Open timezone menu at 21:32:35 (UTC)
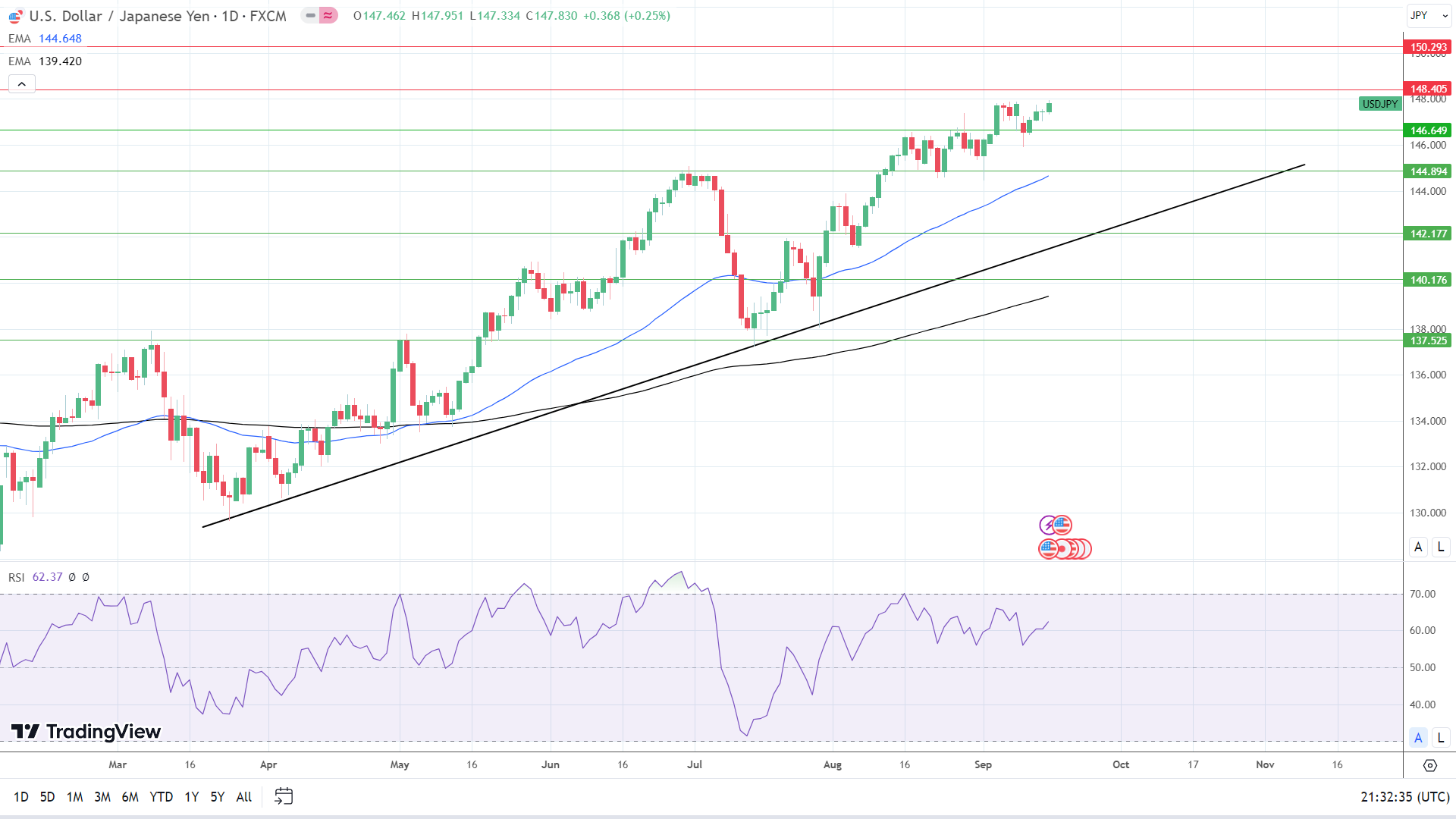The image size is (1456, 819). [1404, 796]
